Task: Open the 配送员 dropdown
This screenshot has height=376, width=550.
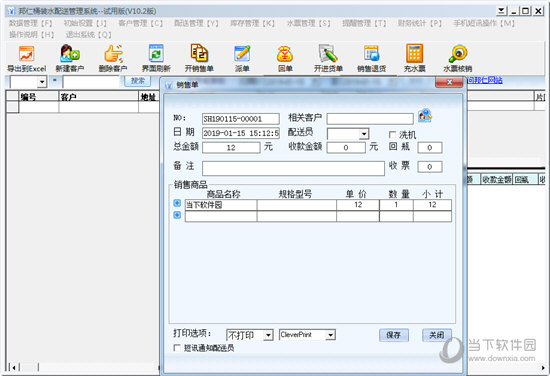Action: [x=364, y=134]
